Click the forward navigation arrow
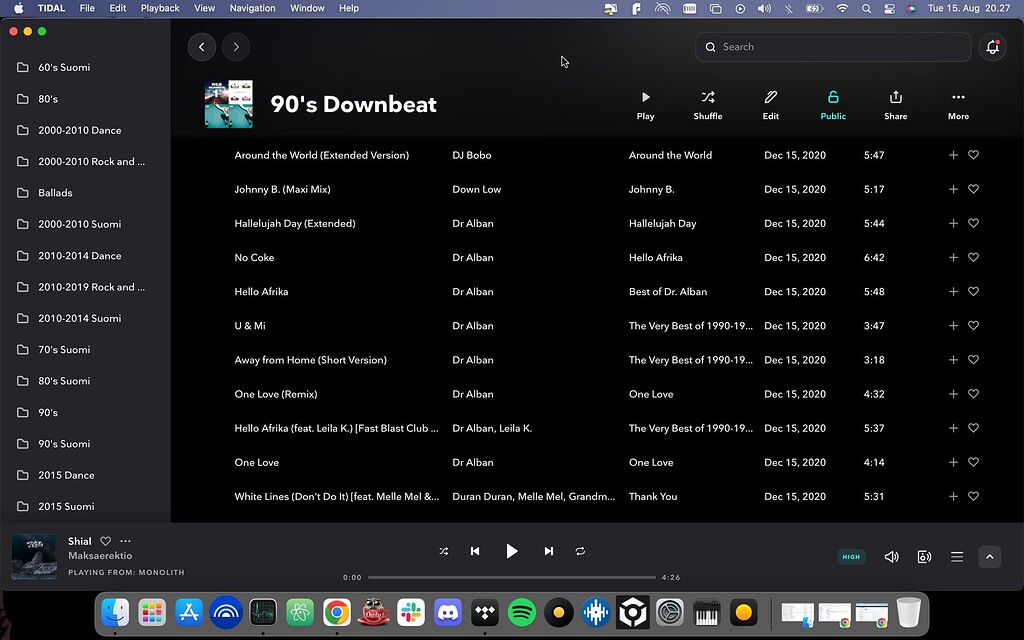The image size is (1024, 640). [236, 46]
